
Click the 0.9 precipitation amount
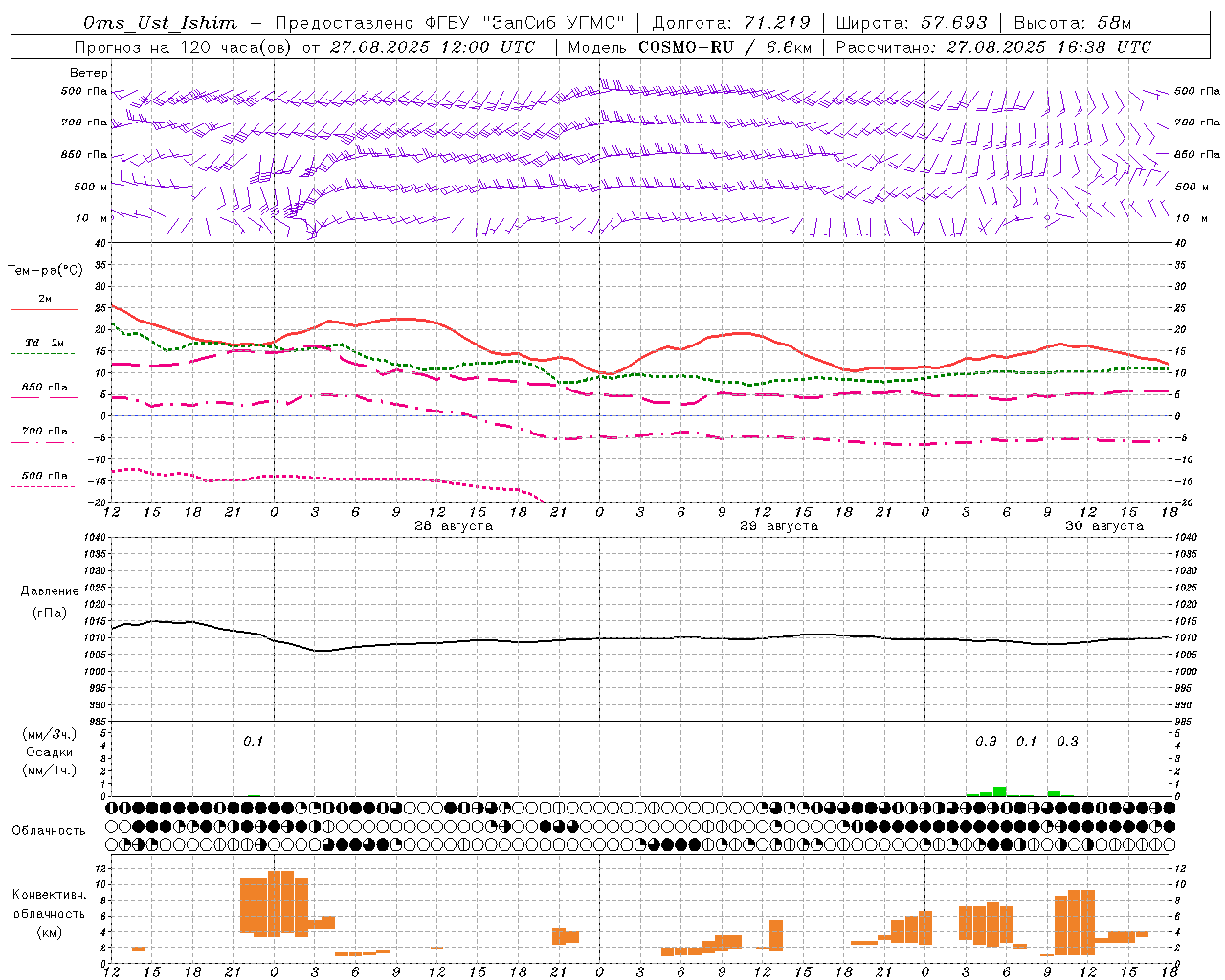coord(986,742)
